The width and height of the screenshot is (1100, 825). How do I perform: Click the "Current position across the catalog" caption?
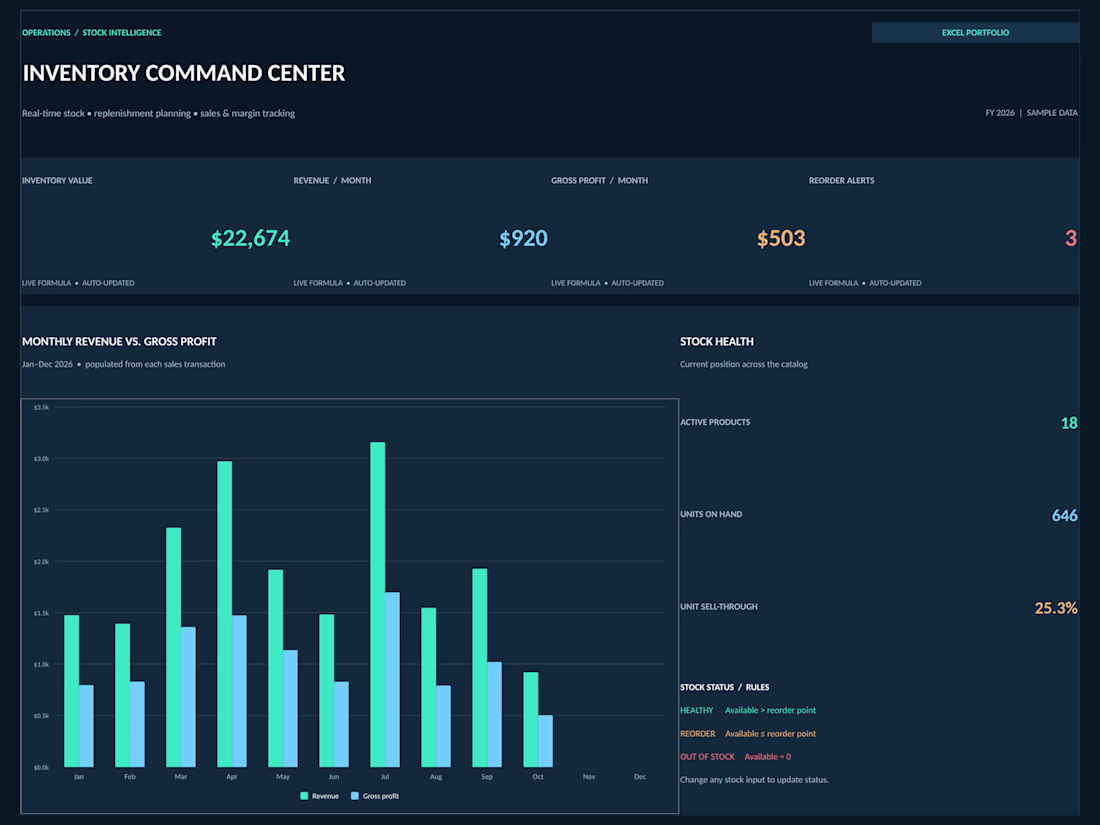pyautogui.click(x=744, y=364)
